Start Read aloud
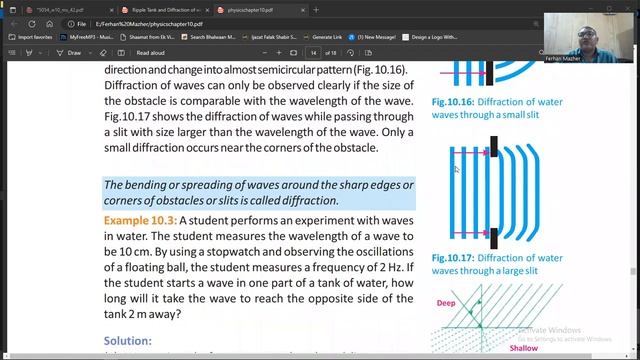This screenshot has height=360, width=640. 151,53
